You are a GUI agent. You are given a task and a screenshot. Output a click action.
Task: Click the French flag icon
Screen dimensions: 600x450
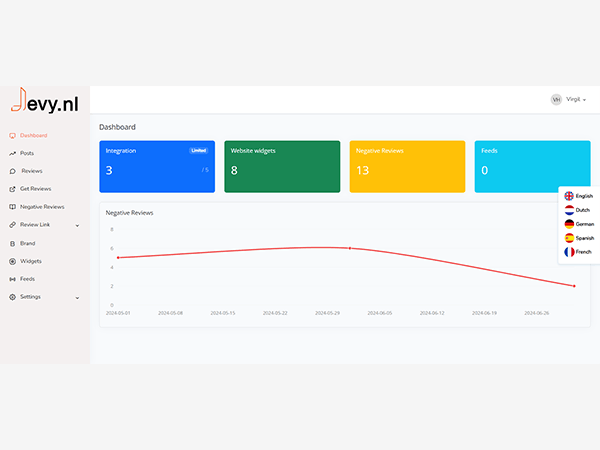pyautogui.click(x=569, y=252)
